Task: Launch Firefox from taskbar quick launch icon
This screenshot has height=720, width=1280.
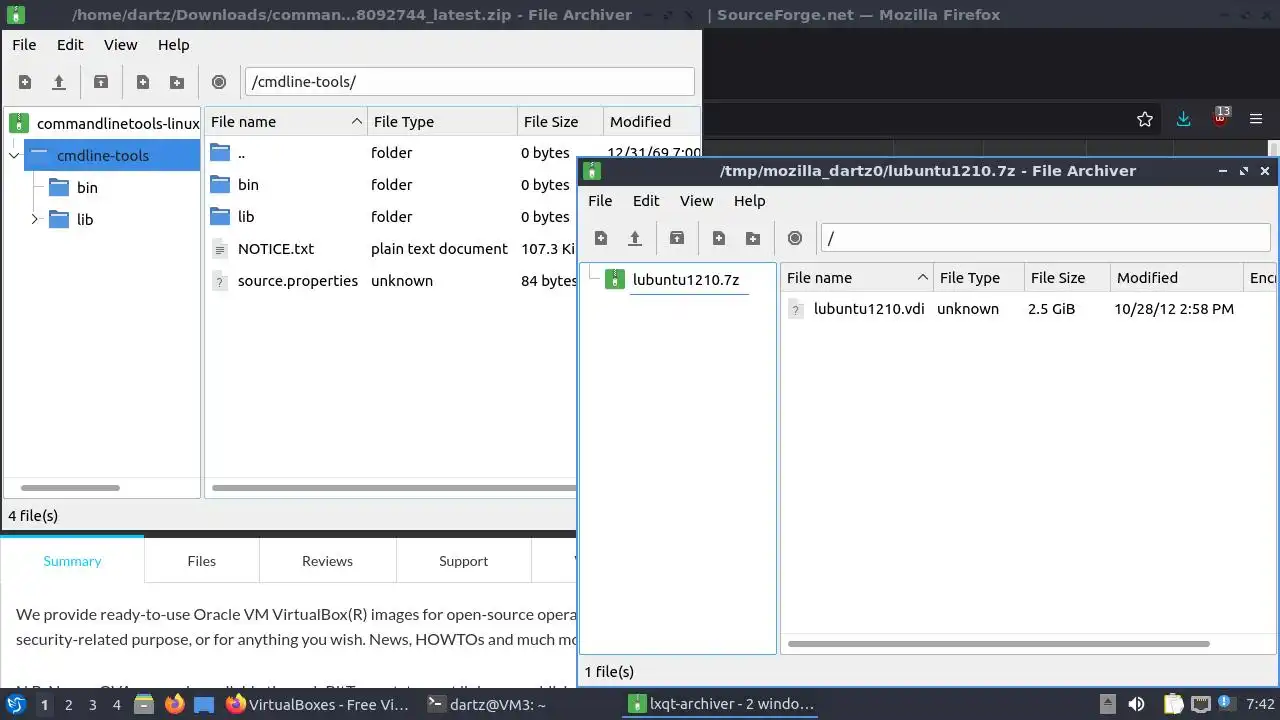Action: [174, 704]
